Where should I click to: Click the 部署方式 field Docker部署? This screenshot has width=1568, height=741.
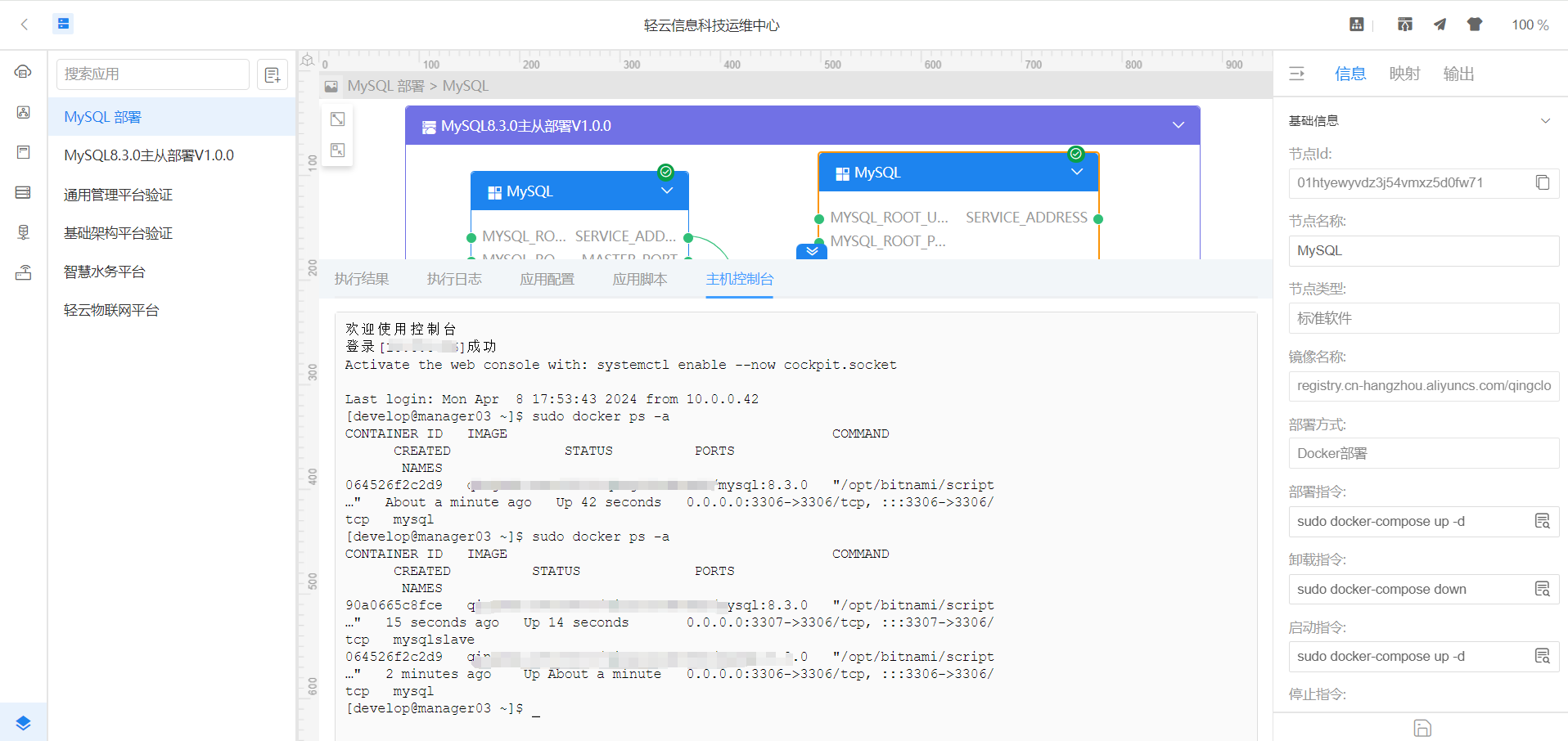click(x=1424, y=453)
